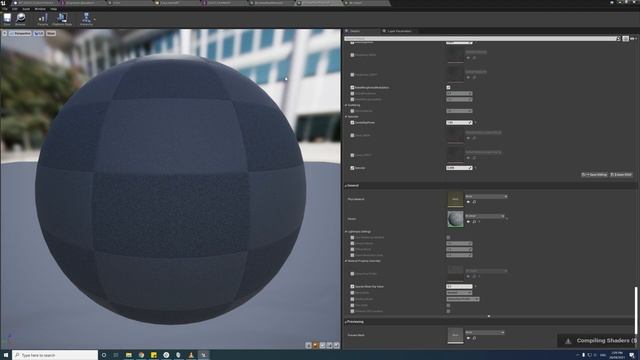Toggle the Params toolbar icon
This screenshot has width=640, height=360.
tap(42, 19)
